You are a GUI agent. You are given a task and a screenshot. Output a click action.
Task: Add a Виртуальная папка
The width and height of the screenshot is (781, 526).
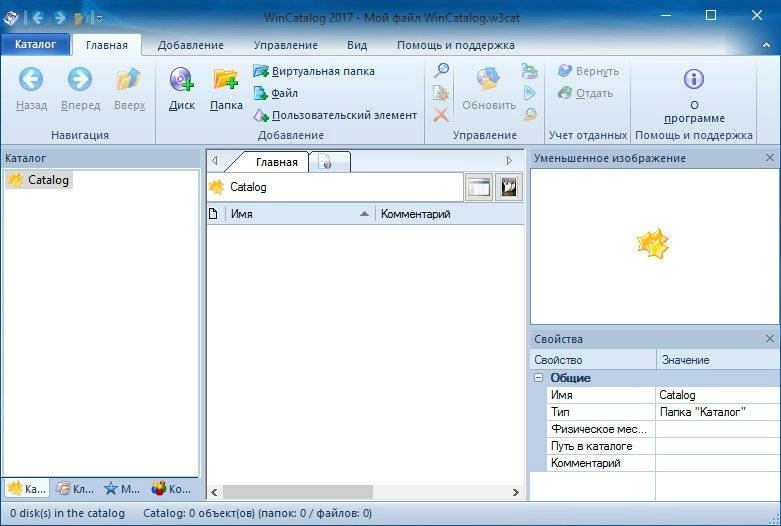point(314,71)
